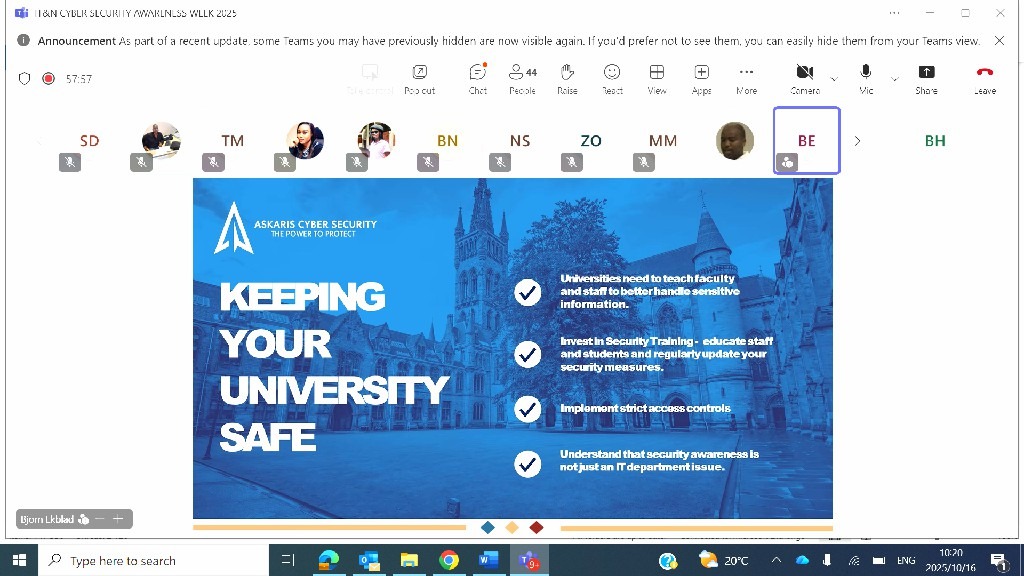The width and height of the screenshot is (1024, 576).
Task: Show the People participants list
Action: click(x=522, y=78)
